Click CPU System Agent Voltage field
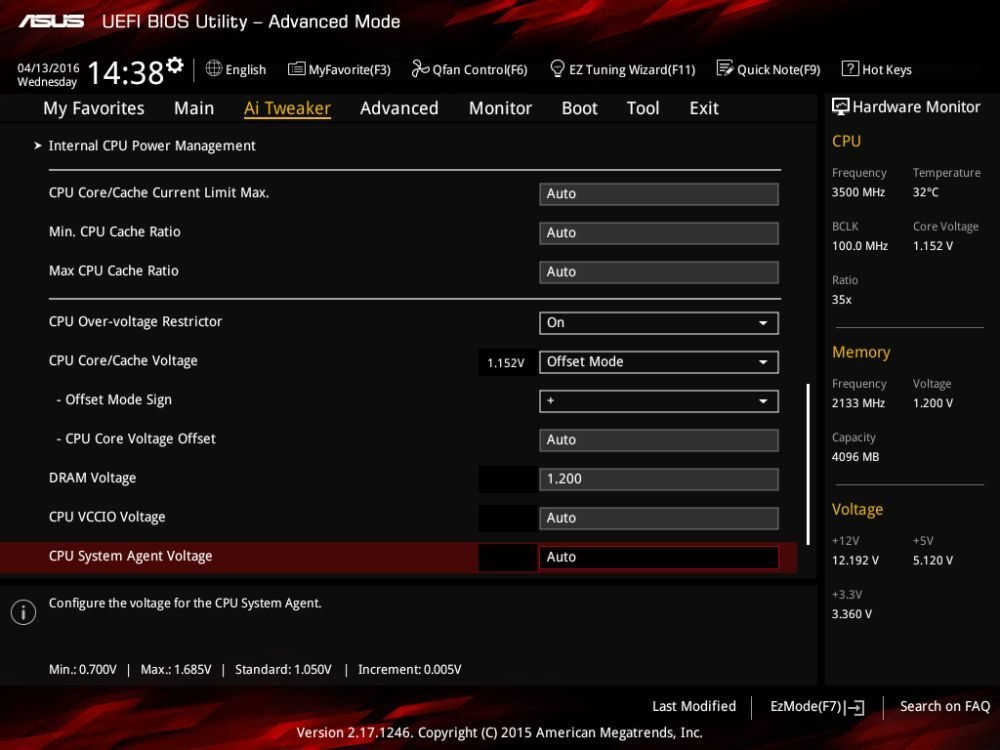This screenshot has width=1000, height=750. (659, 557)
